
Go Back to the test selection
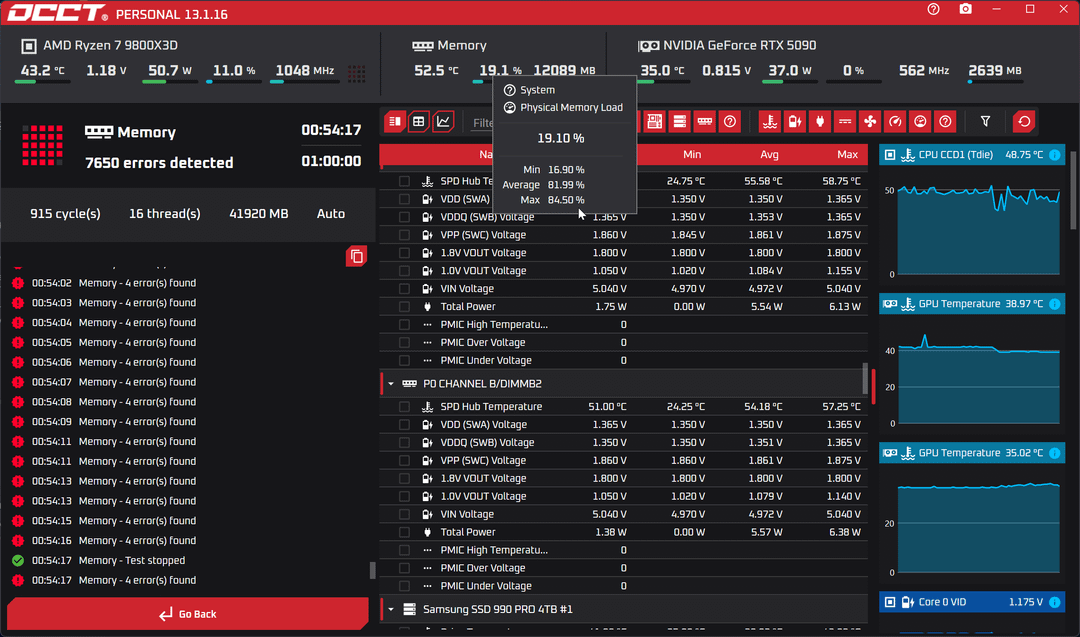pos(187,614)
